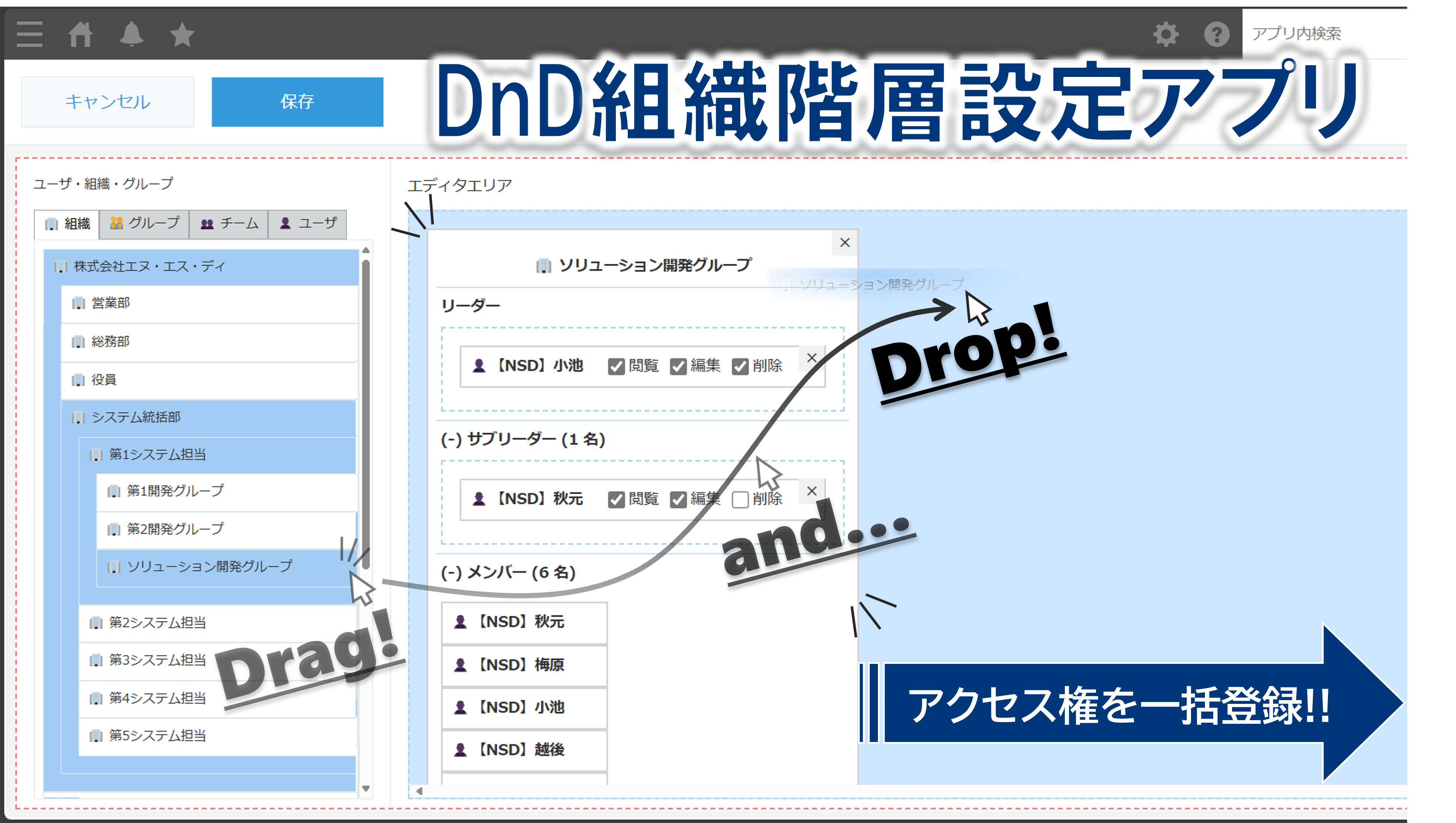Click the アプリ内検索 search field
This screenshot has width=1456, height=823.
1323,34
